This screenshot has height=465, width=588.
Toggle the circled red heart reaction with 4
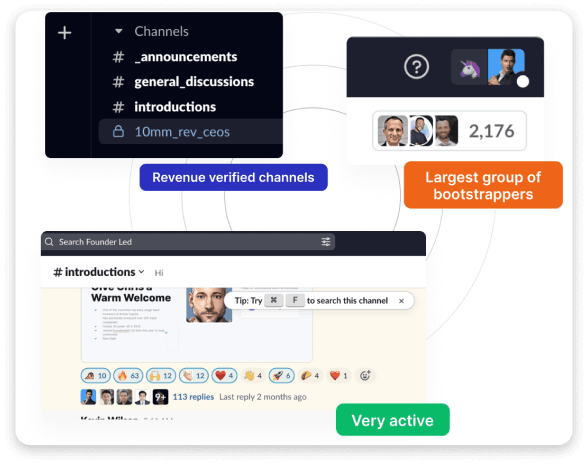point(225,375)
